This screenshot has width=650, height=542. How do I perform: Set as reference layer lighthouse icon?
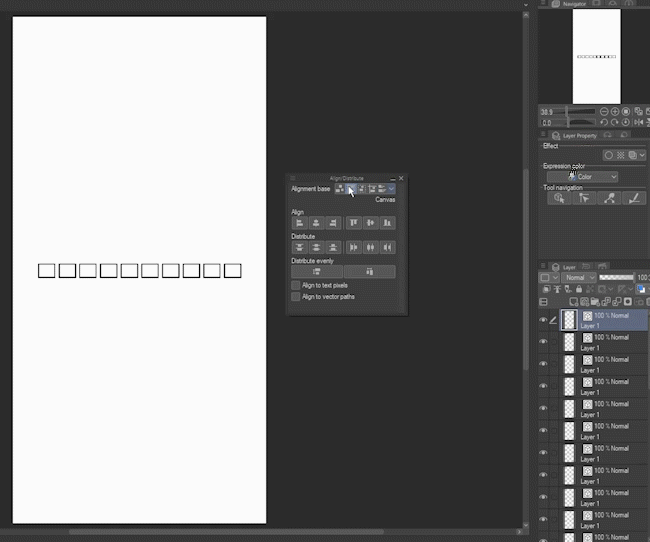(x=557, y=289)
